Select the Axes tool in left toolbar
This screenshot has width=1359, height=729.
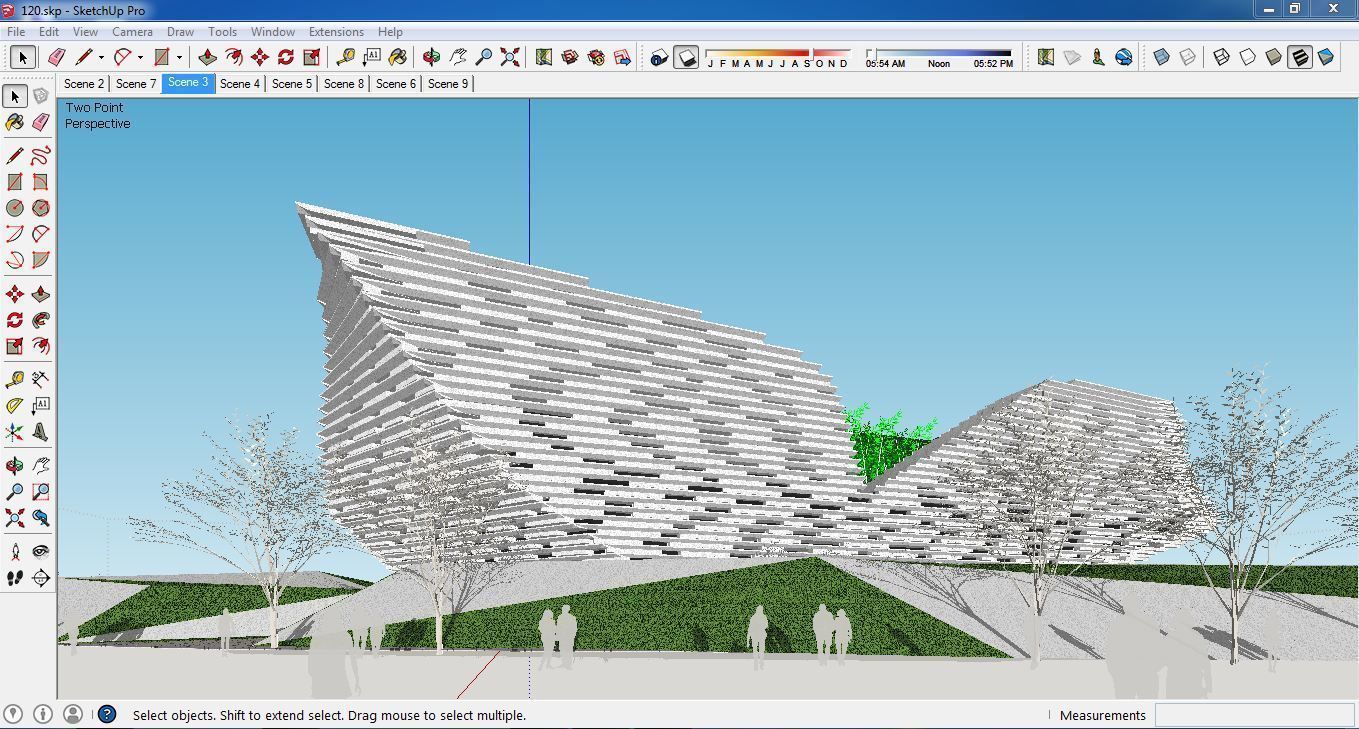14,431
